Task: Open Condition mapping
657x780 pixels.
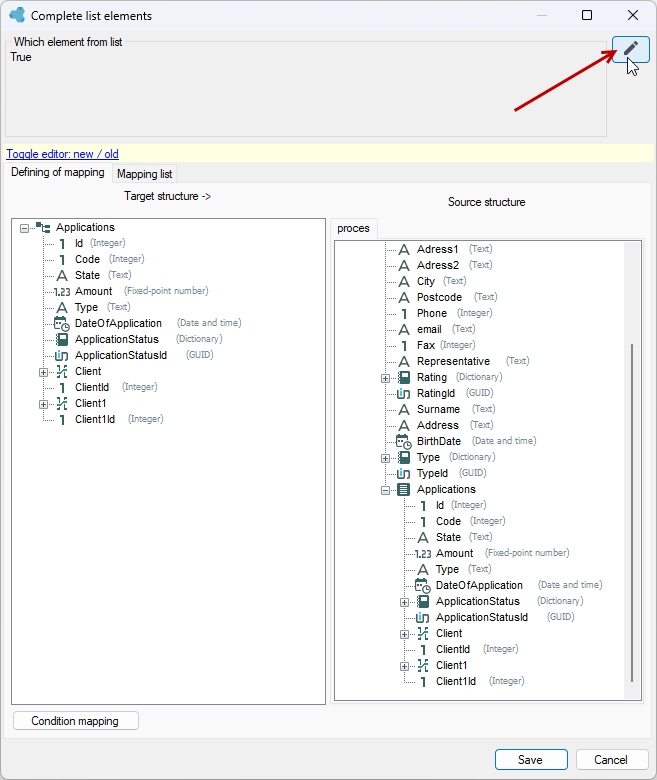Action: [x=76, y=721]
